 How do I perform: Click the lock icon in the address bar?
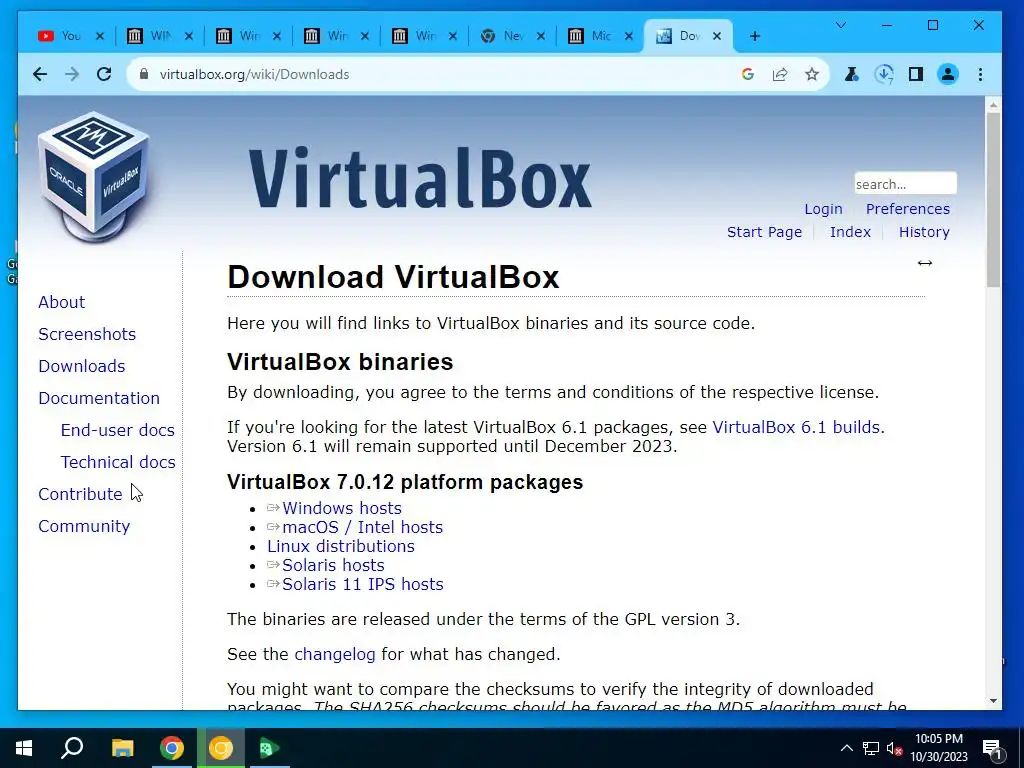(x=144, y=74)
